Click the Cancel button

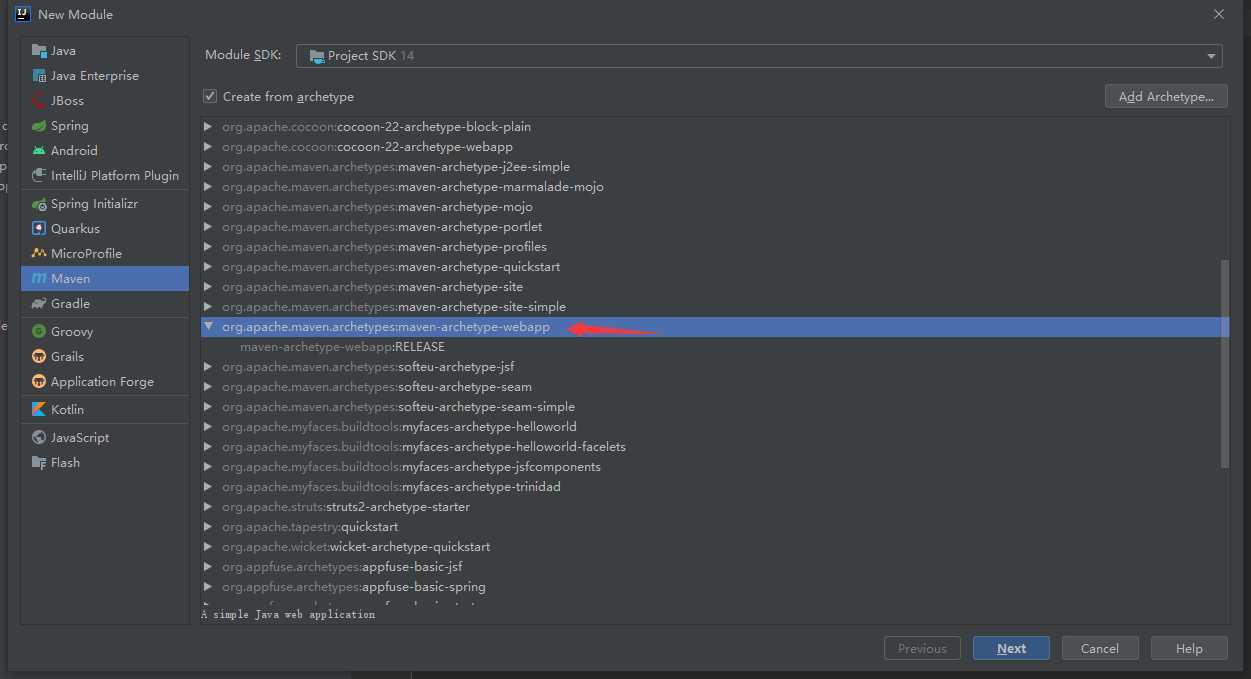pos(1100,648)
